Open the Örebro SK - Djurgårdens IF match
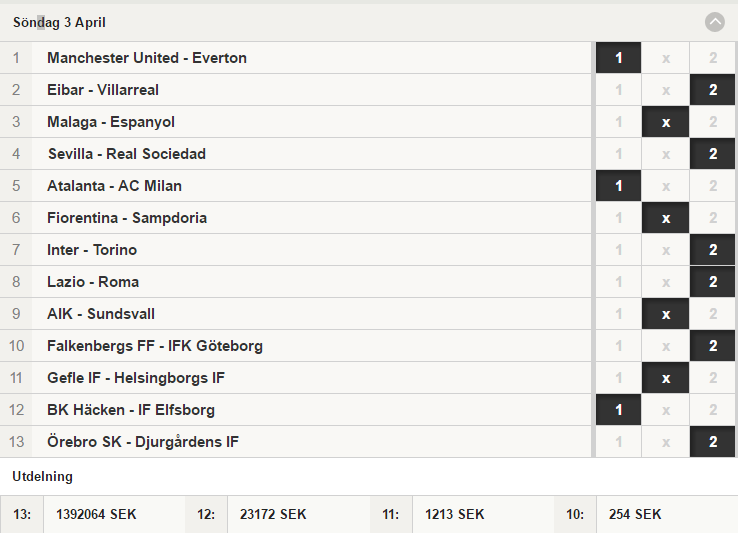Image resolution: width=738 pixels, height=537 pixels. coord(143,442)
